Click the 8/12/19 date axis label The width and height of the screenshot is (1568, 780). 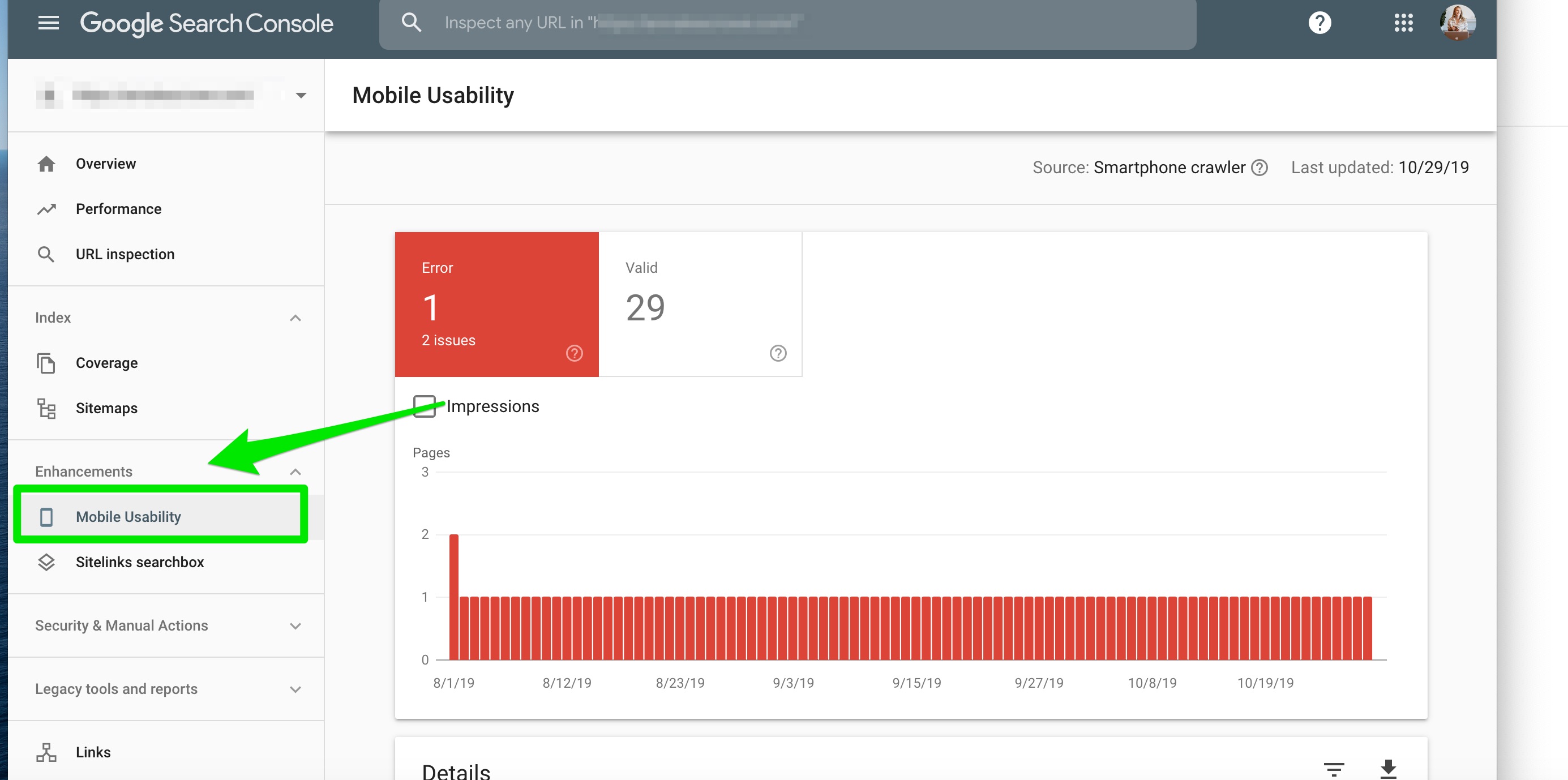pos(567,683)
